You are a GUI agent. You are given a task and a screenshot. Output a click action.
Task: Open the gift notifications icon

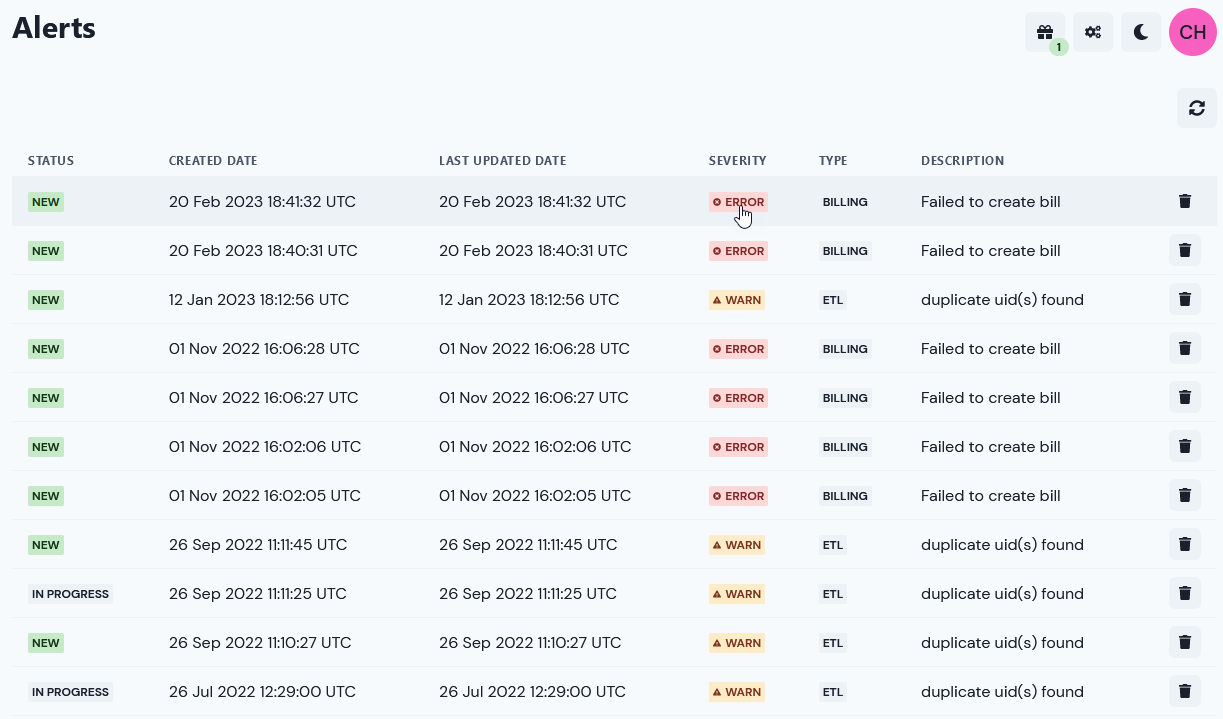point(1045,32)
